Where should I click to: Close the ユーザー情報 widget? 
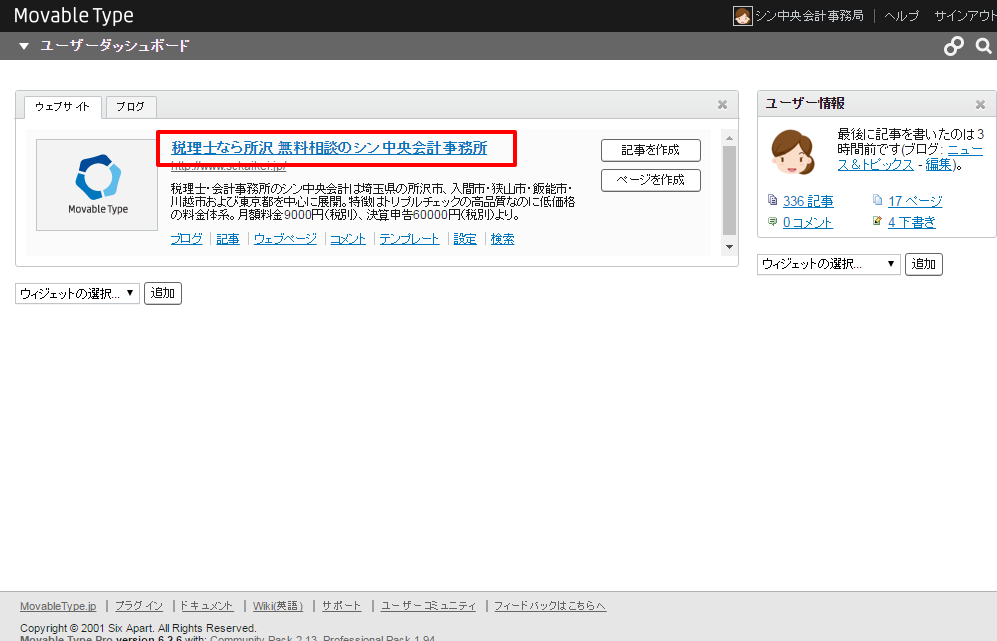coord(980,104)
